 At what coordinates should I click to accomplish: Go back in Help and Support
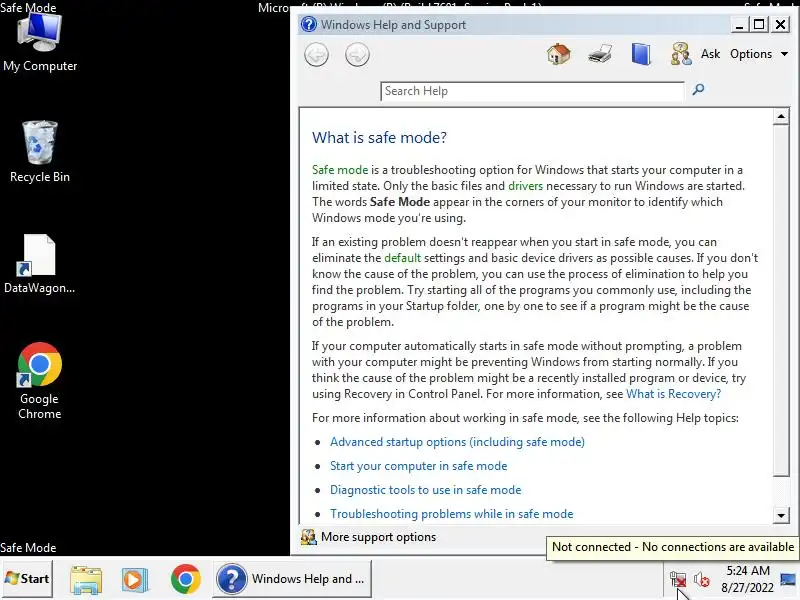(316, 55)
